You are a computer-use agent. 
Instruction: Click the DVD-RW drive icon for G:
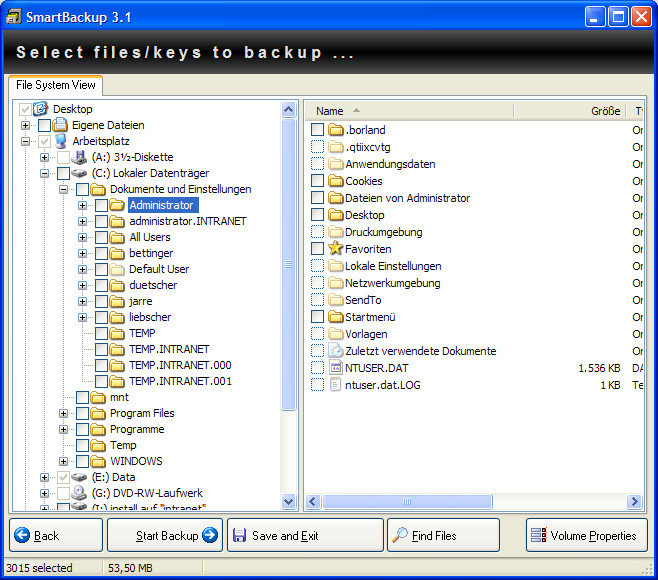(79, 493)
